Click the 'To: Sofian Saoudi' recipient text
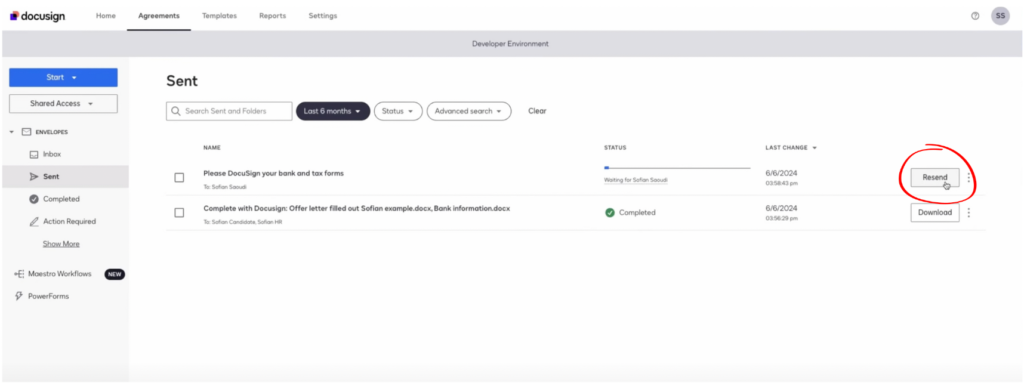1024x383 pixels. coord(225,187)
